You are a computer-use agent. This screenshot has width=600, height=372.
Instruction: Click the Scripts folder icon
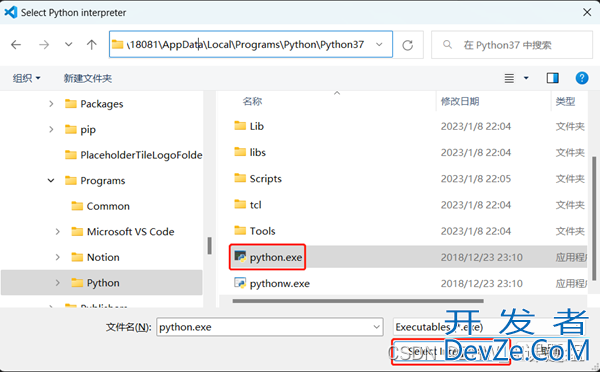pos(240,178)
